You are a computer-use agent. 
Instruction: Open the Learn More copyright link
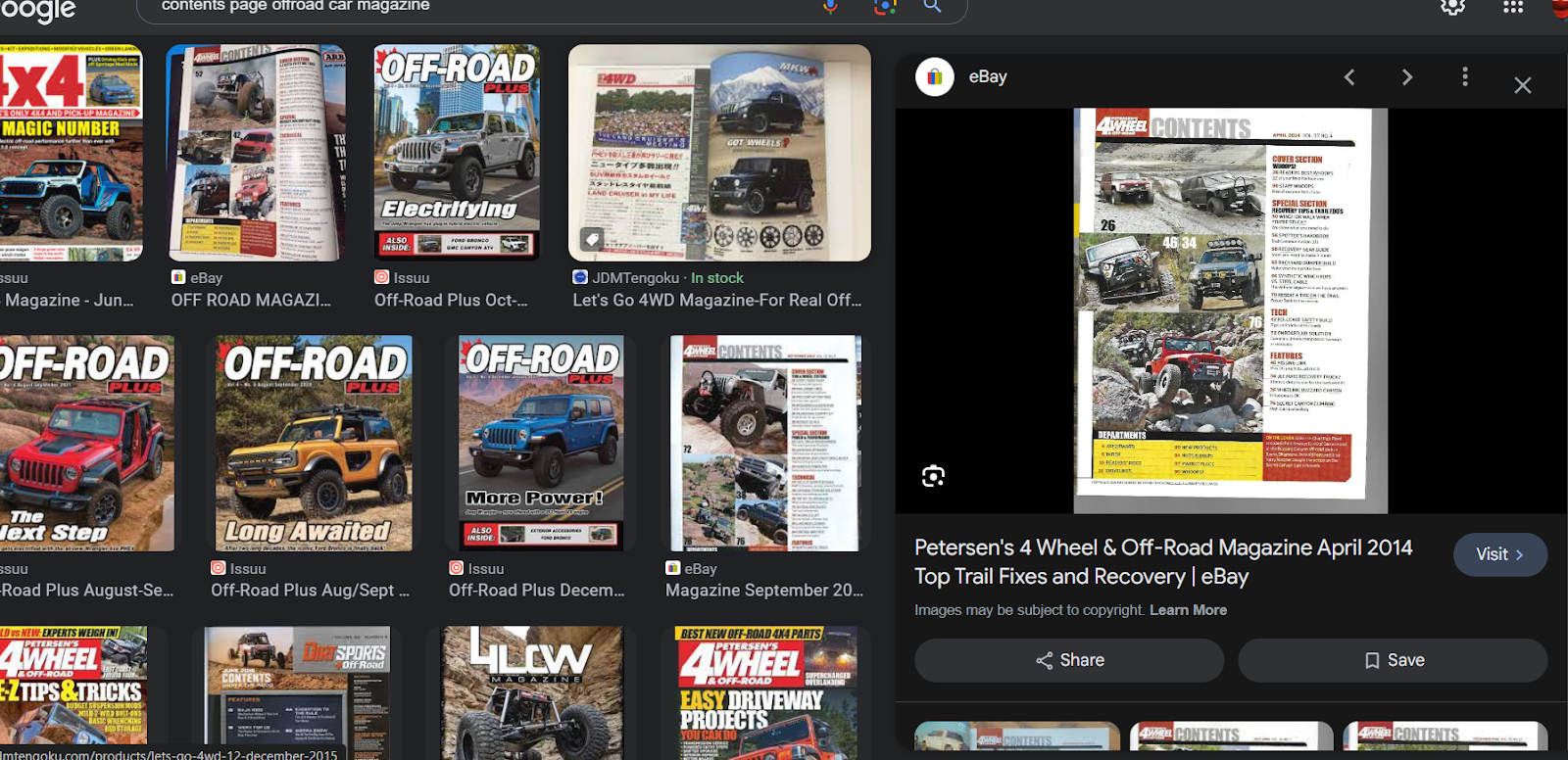coord(1188,610)
